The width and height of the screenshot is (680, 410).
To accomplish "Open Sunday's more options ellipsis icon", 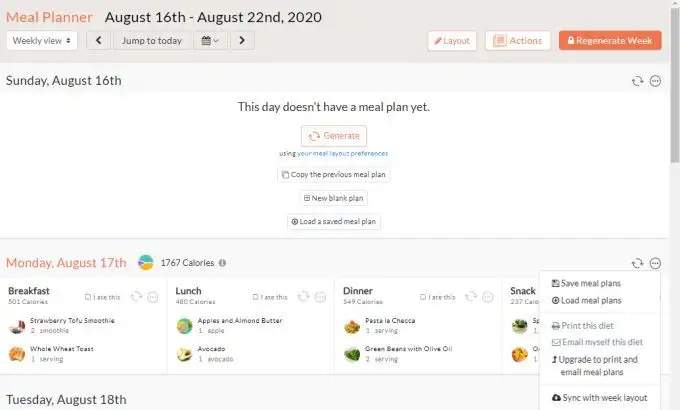I will (655, 81).
